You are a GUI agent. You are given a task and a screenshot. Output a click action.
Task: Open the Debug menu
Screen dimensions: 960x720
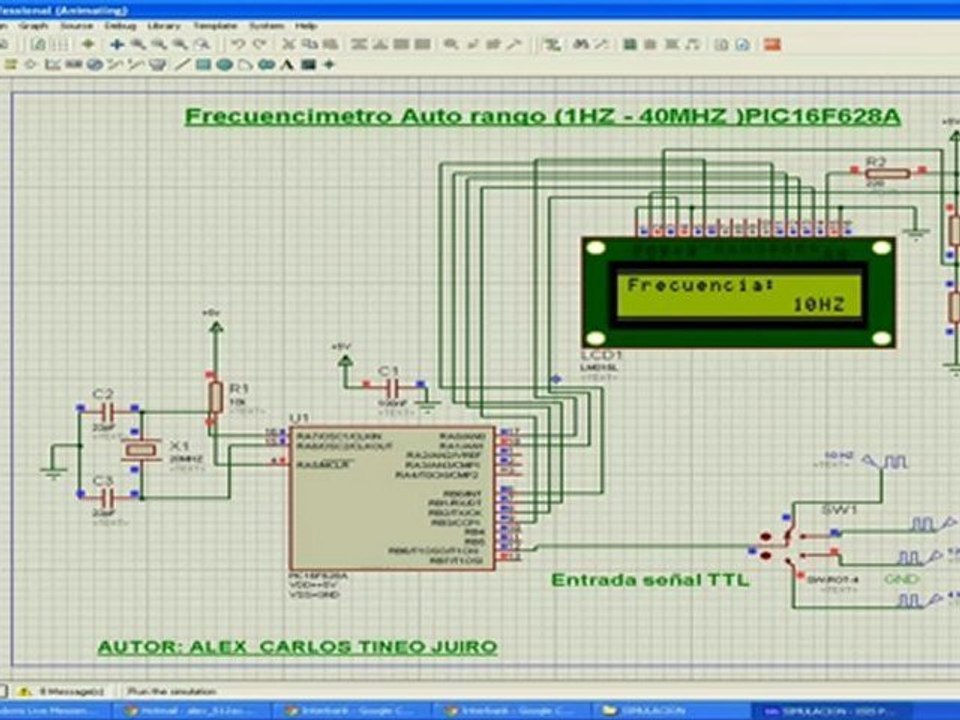pyautogui.click(x=120, y=26)
